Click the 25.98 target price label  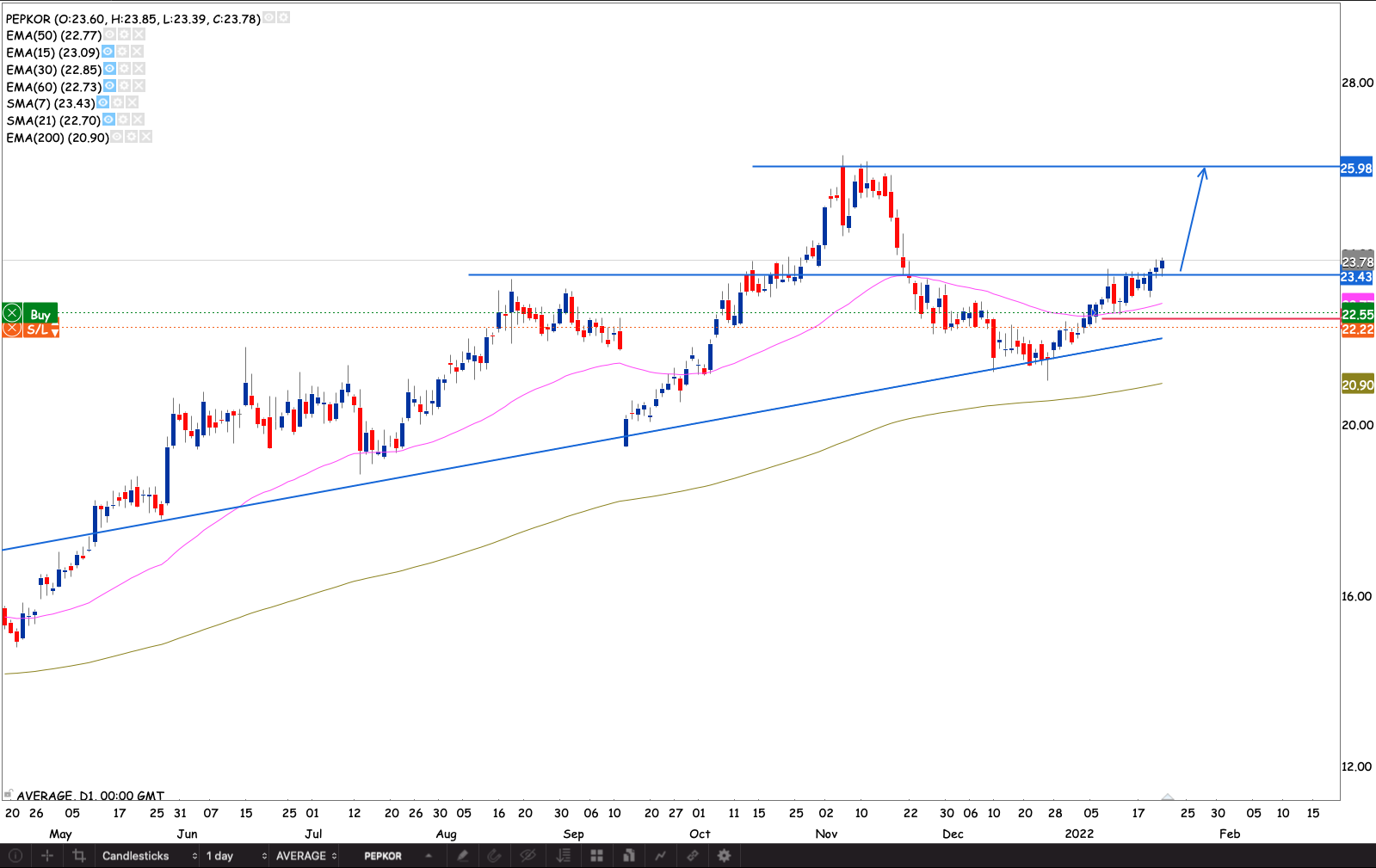1356,169
